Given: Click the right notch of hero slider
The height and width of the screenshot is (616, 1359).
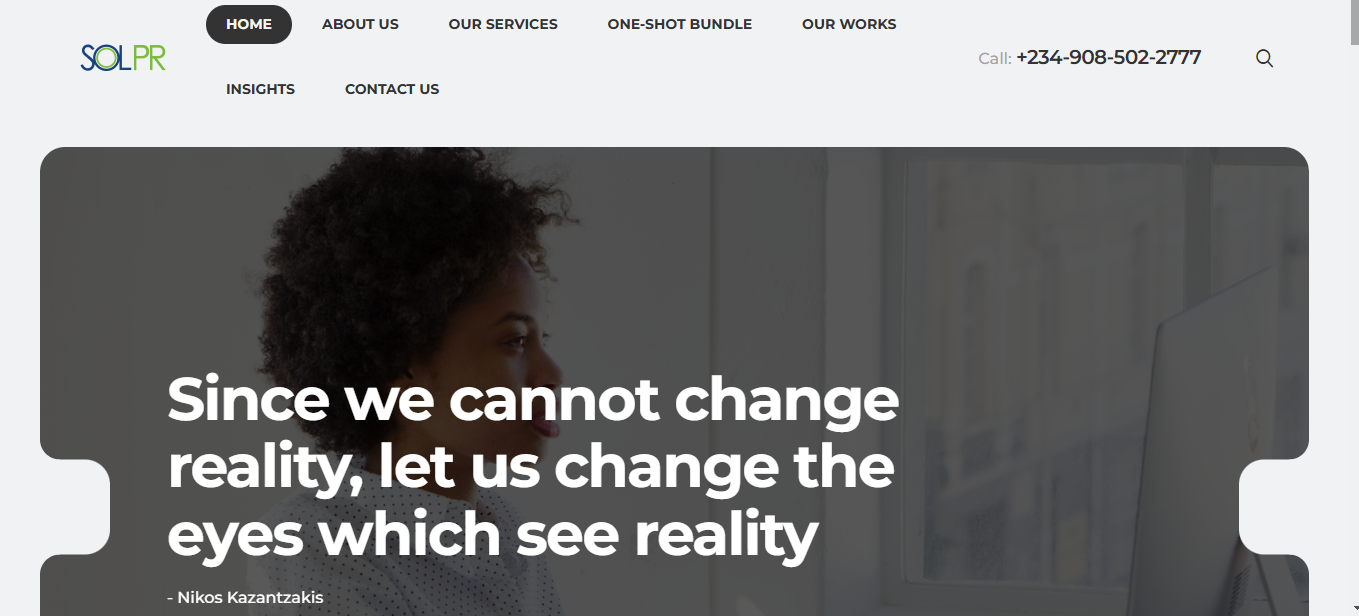Looking at the screenshot, I should pos(1274,507).
